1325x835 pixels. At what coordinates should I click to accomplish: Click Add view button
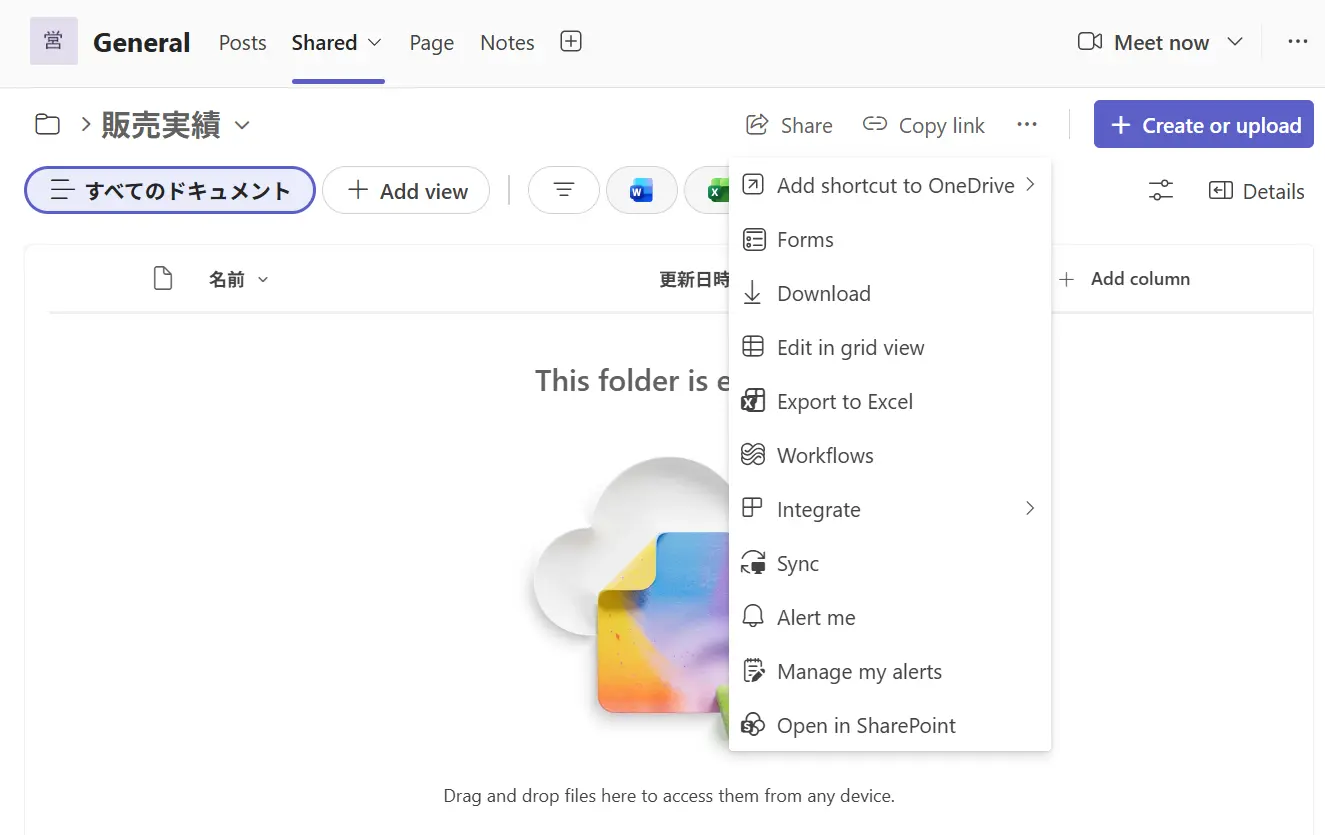(x=406, y=190)
